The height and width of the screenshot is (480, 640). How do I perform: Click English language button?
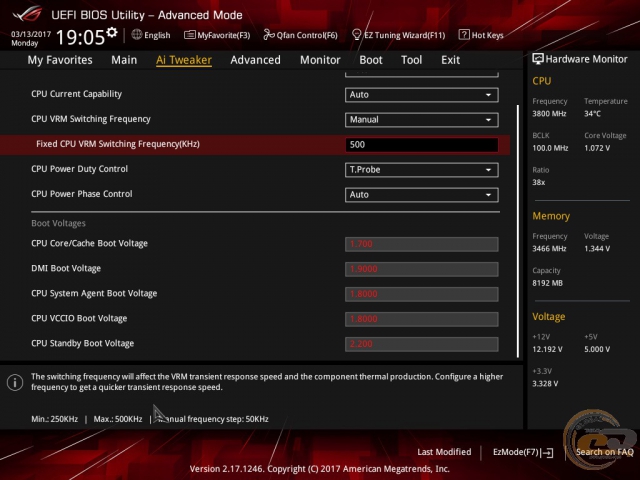tap(151, 35)
